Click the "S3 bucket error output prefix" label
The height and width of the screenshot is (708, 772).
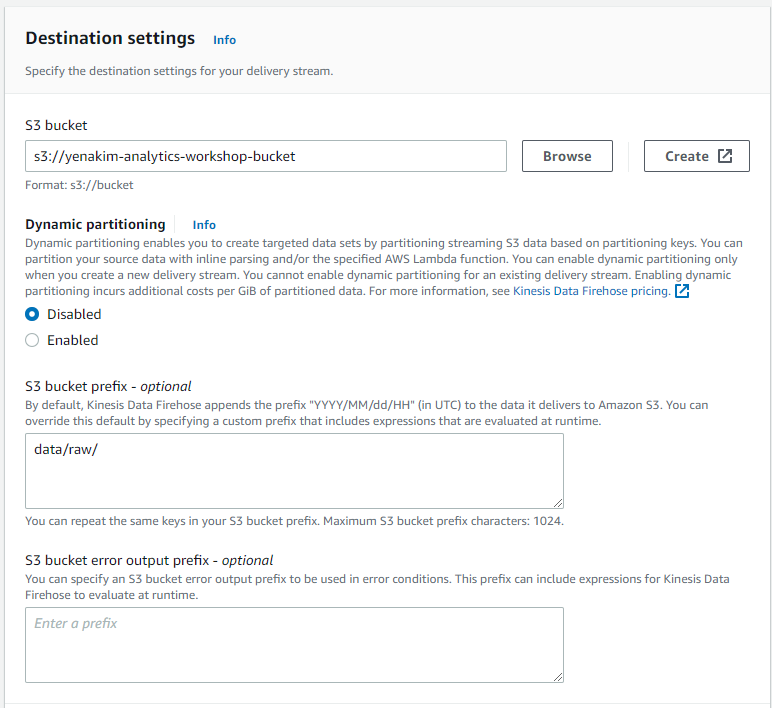coord(149,560)
